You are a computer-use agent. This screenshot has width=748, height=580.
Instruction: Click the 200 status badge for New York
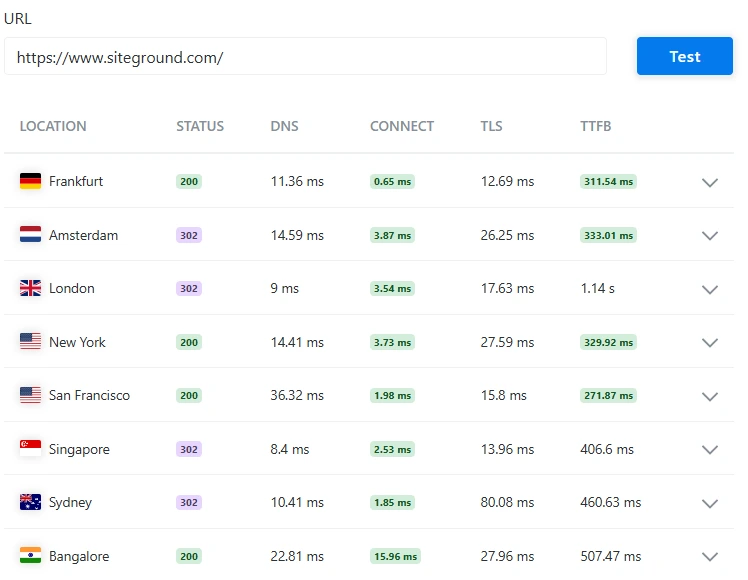tap(189, 342)
